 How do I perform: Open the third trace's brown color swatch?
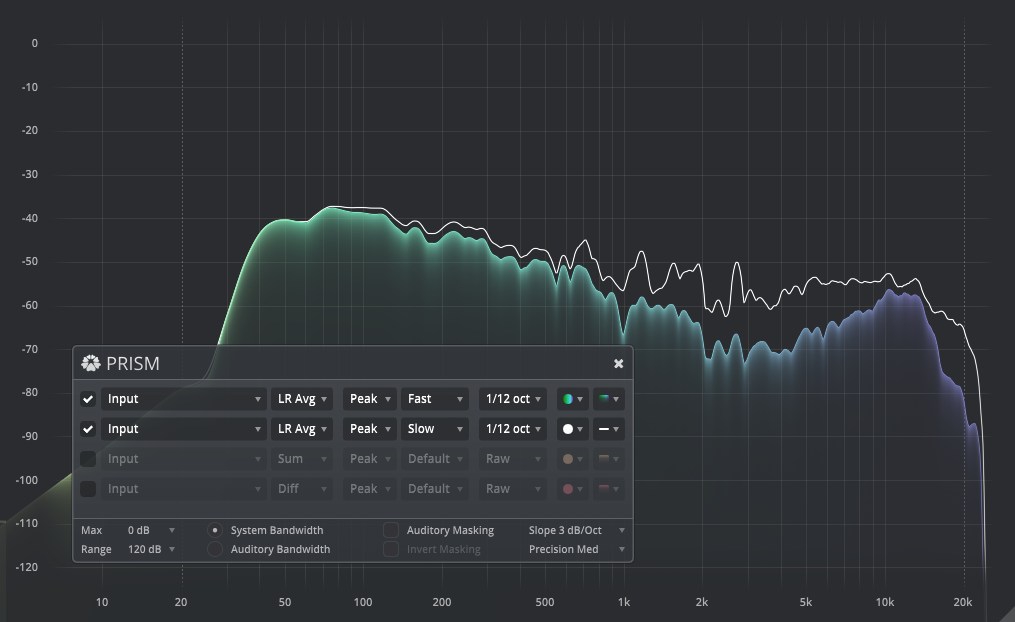573,459
